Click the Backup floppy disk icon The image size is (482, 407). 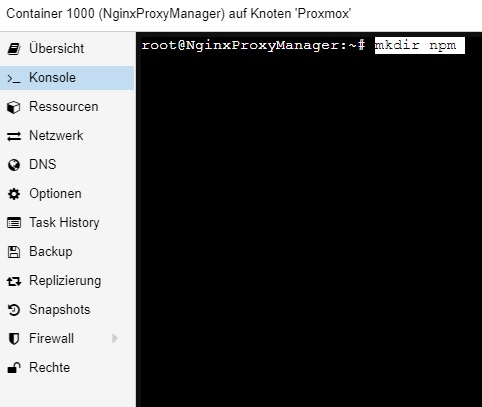tap(14, 252)
